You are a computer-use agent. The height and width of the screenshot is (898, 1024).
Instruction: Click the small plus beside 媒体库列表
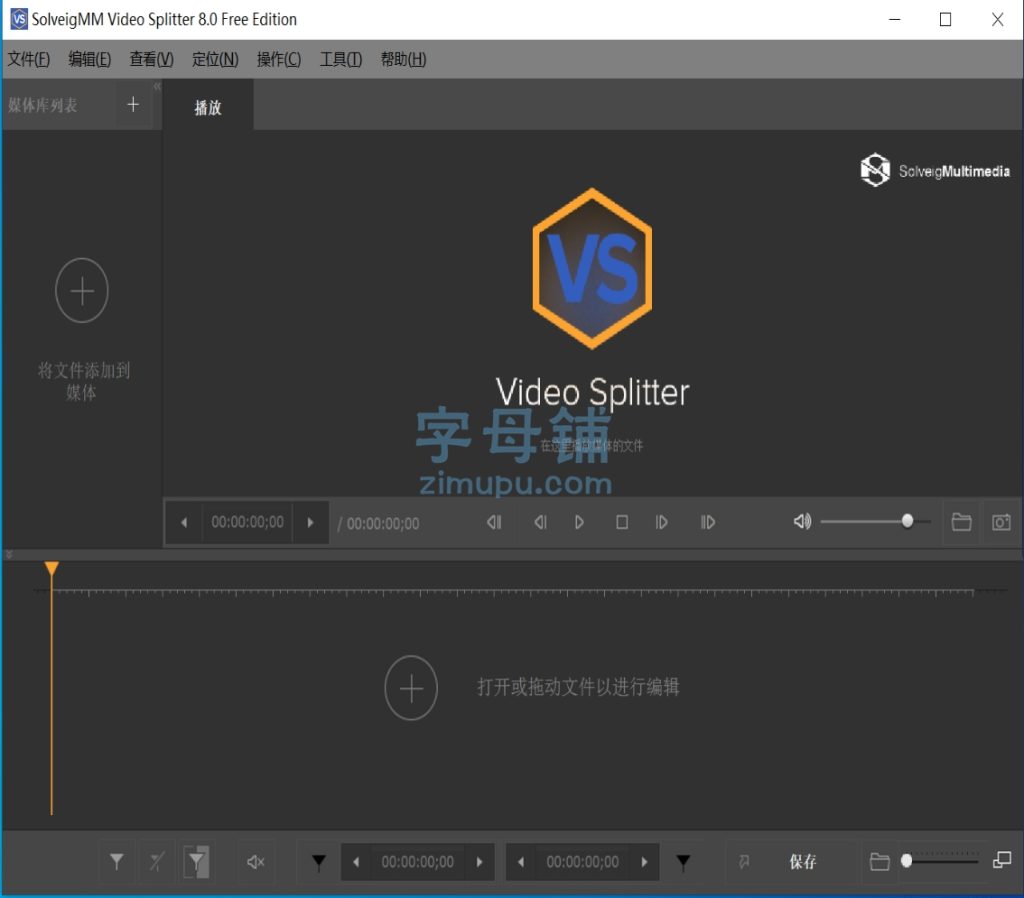(x=133, y=104)
